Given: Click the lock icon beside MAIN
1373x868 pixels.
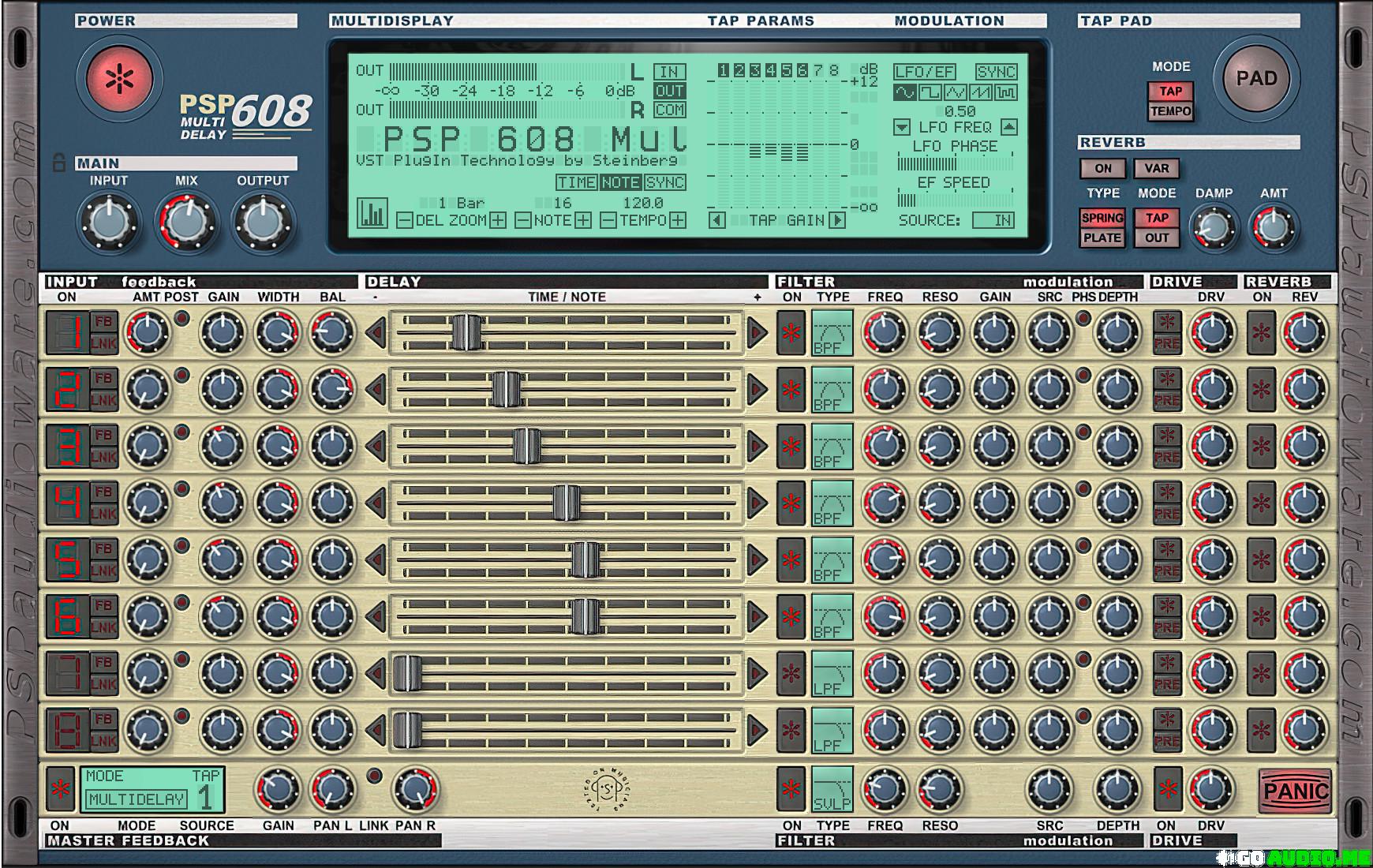Looking at the screenshot, I should click(58, 163).
